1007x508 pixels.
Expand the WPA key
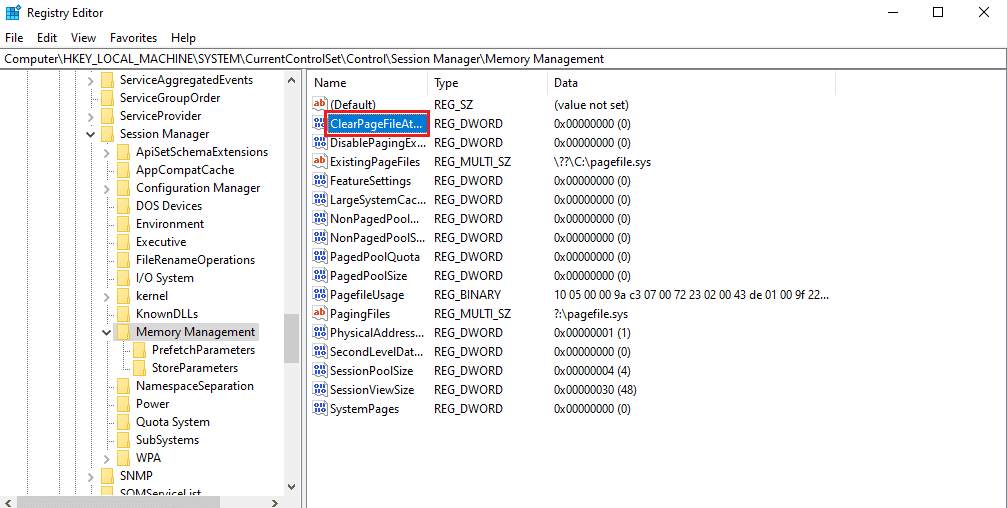tap(107, 458)
